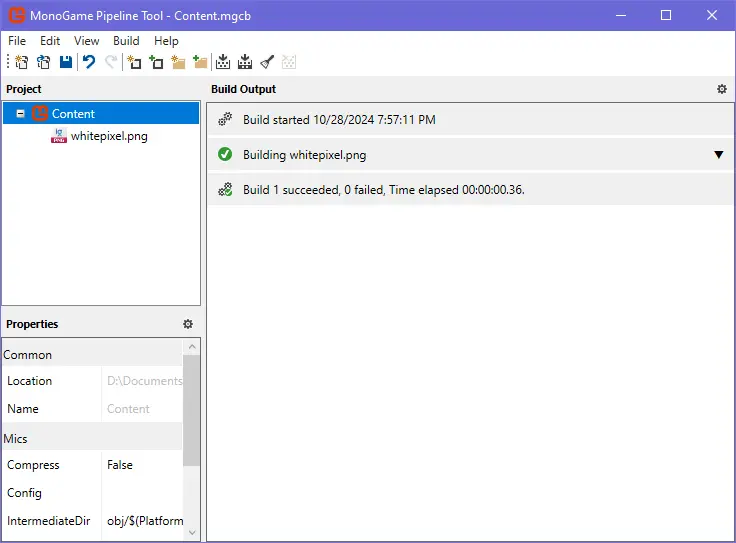This screenshot has height=543, width=736.
Task: Click the New Folder toolbar icon
Action: click(178, 62)
